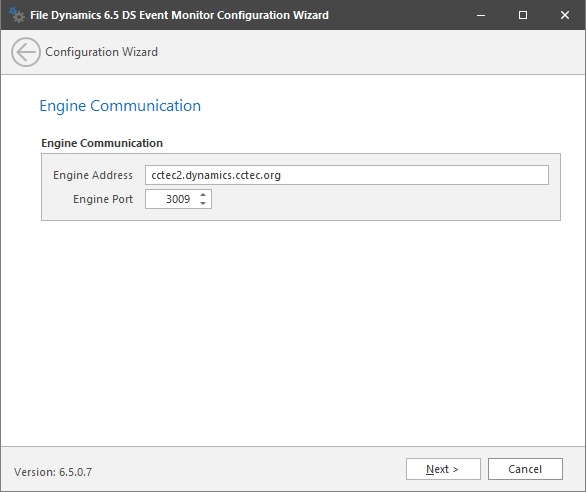586x492 pixels.
Task: Click the gear application icon in title bar
Action: (x=17, y=15)
